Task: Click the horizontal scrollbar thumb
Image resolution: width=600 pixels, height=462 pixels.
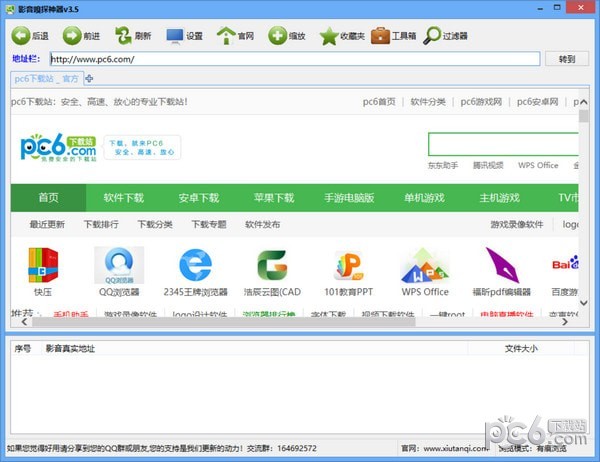Action: click(223, 322)
